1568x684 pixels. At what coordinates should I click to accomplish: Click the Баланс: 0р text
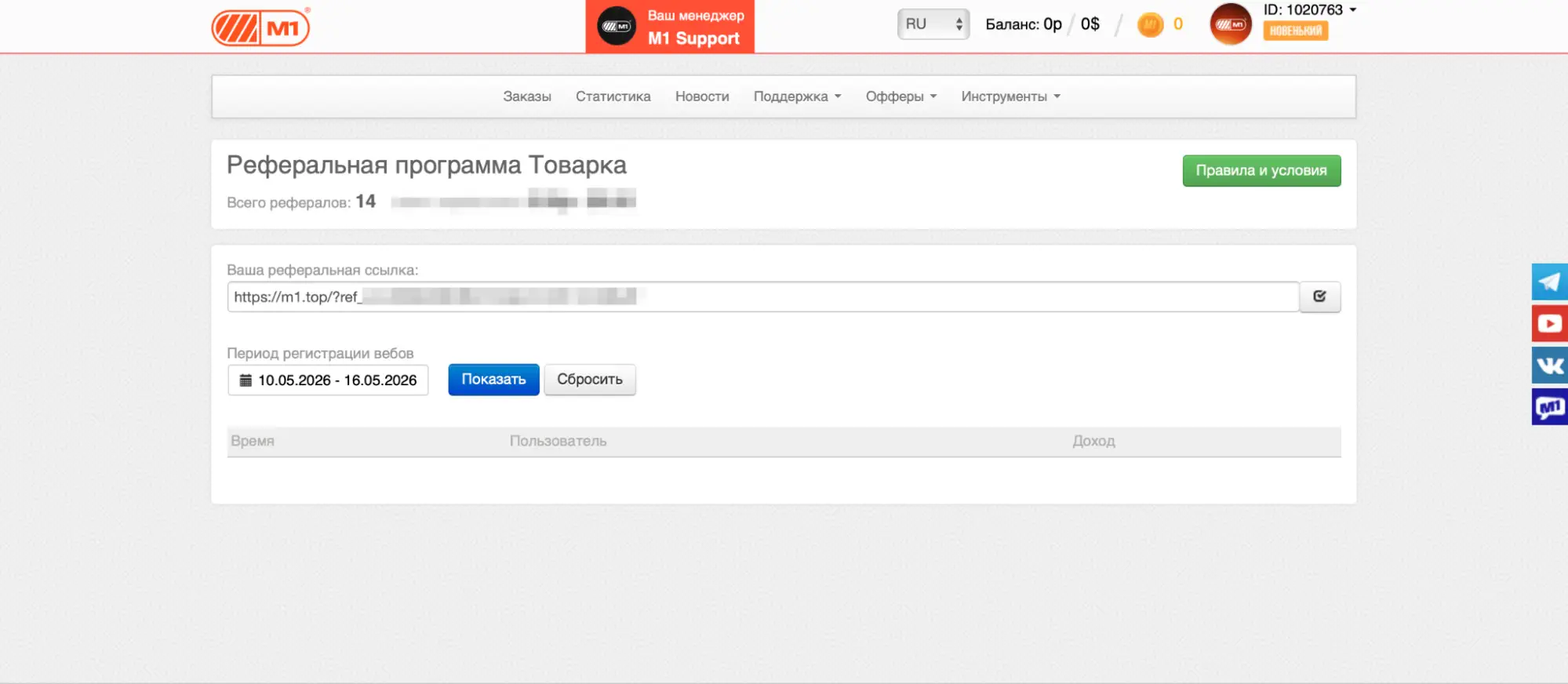click(1023, 24)
